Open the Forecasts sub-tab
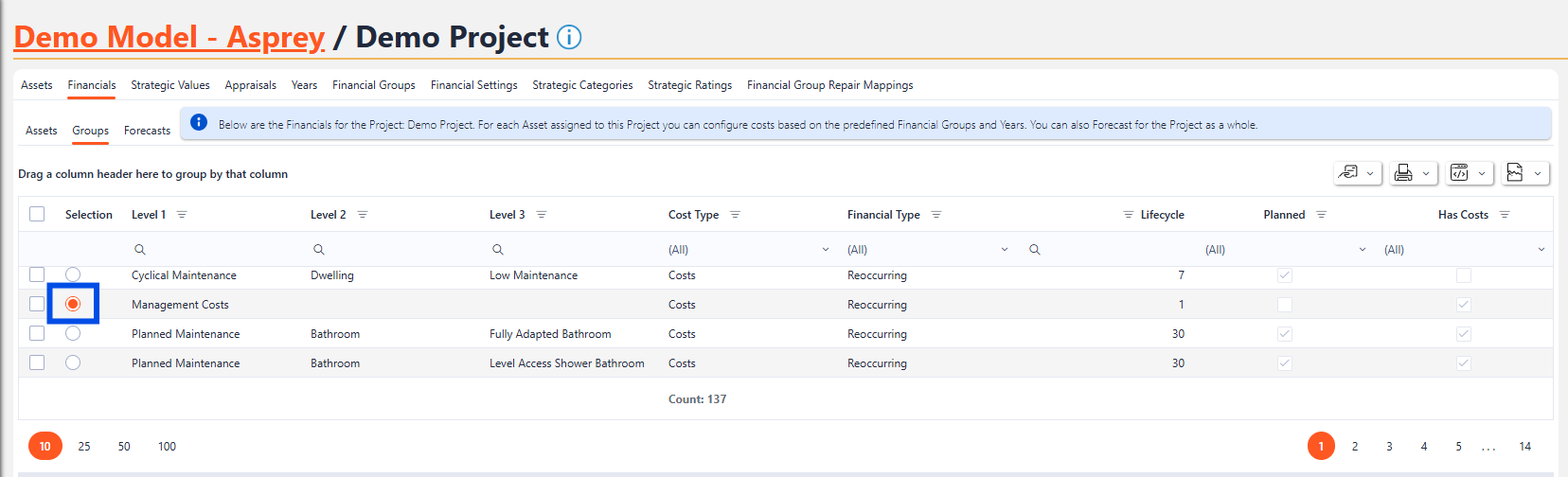Image resolution: width=1568 pixels, height=477 pixels. coord(147,131)
